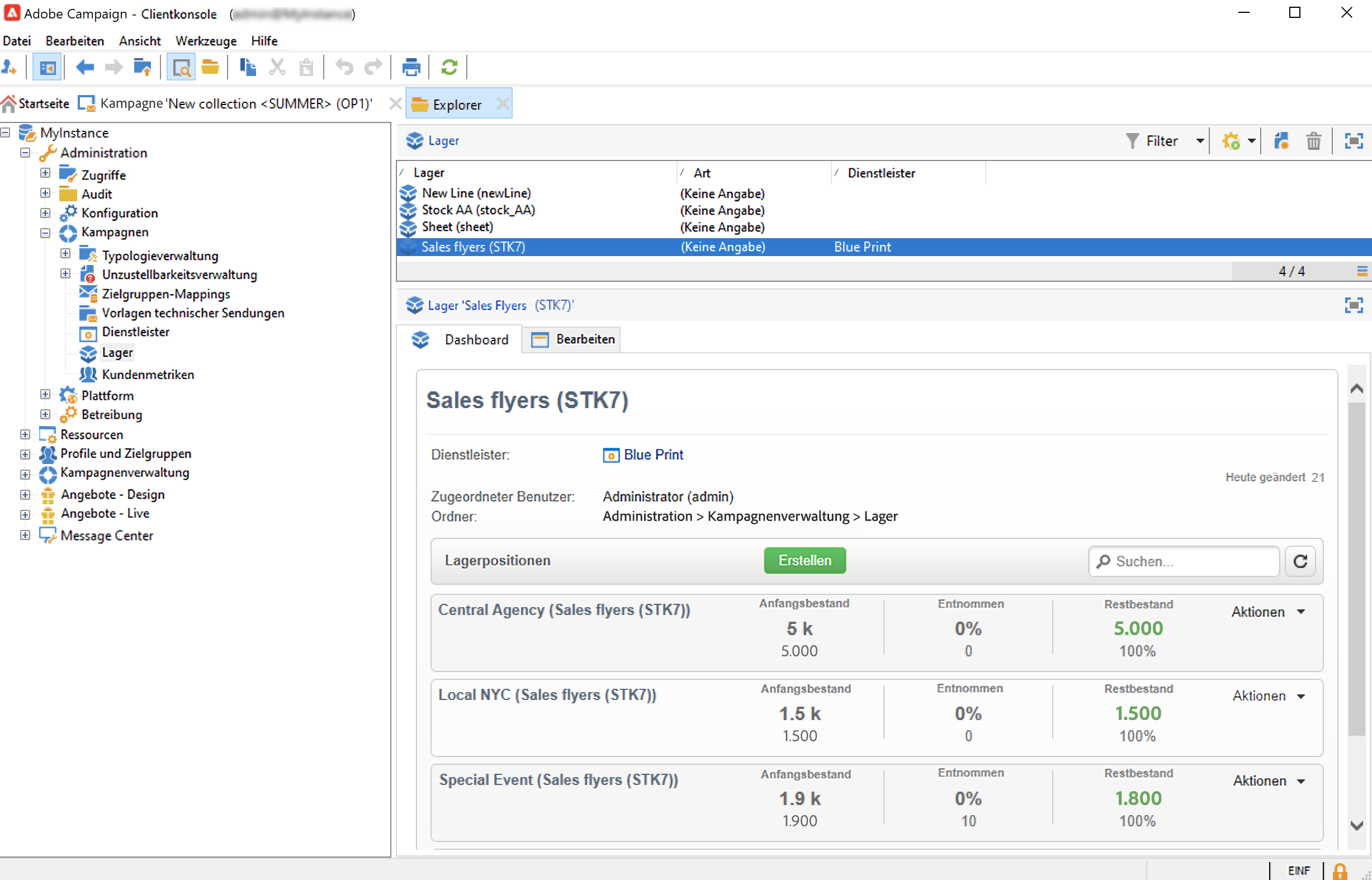Click the open folder toolbar icon
Image resolution: width=1372 pixels, height=880 pixels.
[210, 68]
